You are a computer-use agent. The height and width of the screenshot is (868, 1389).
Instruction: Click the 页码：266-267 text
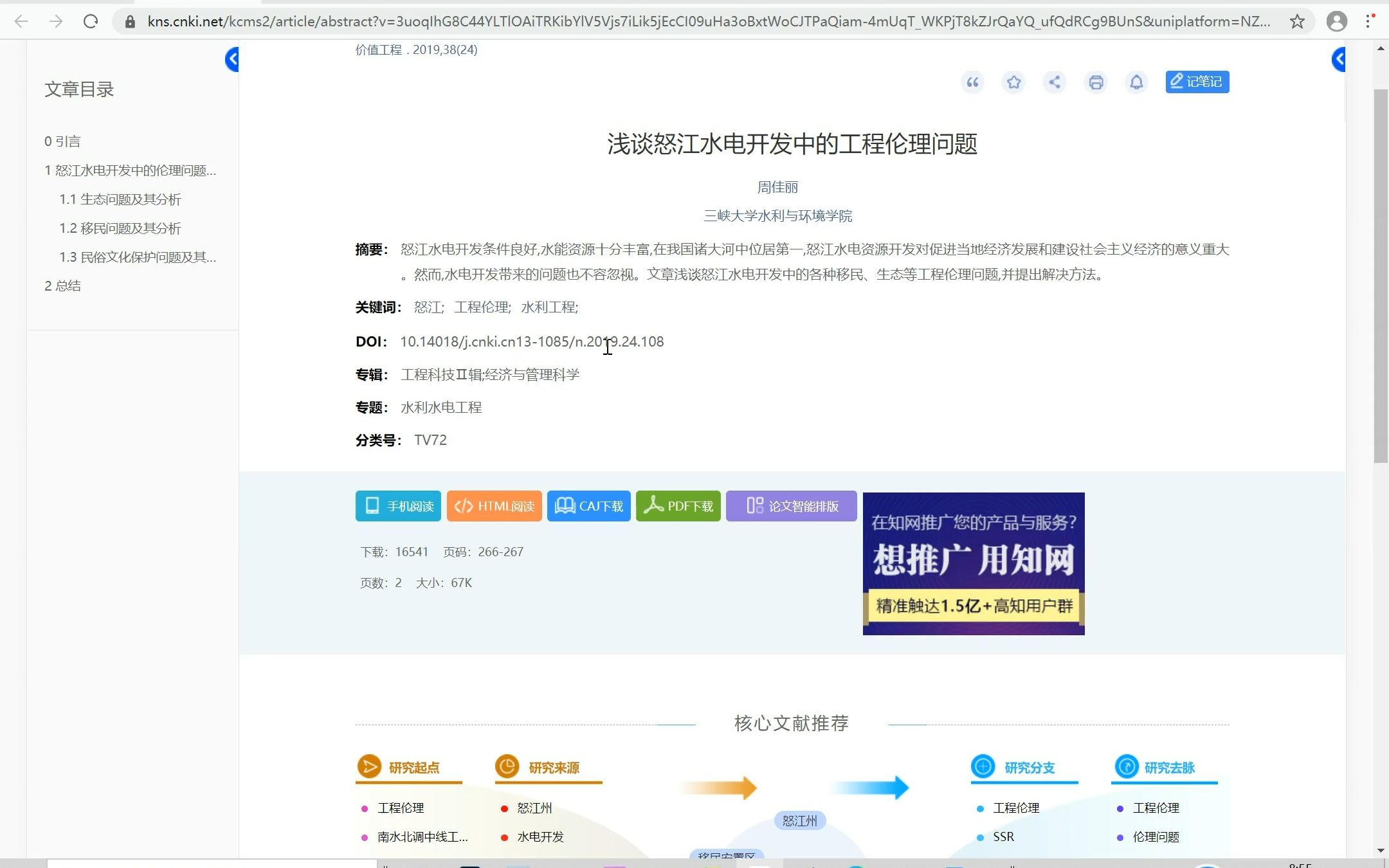click(x=483, y=552)
